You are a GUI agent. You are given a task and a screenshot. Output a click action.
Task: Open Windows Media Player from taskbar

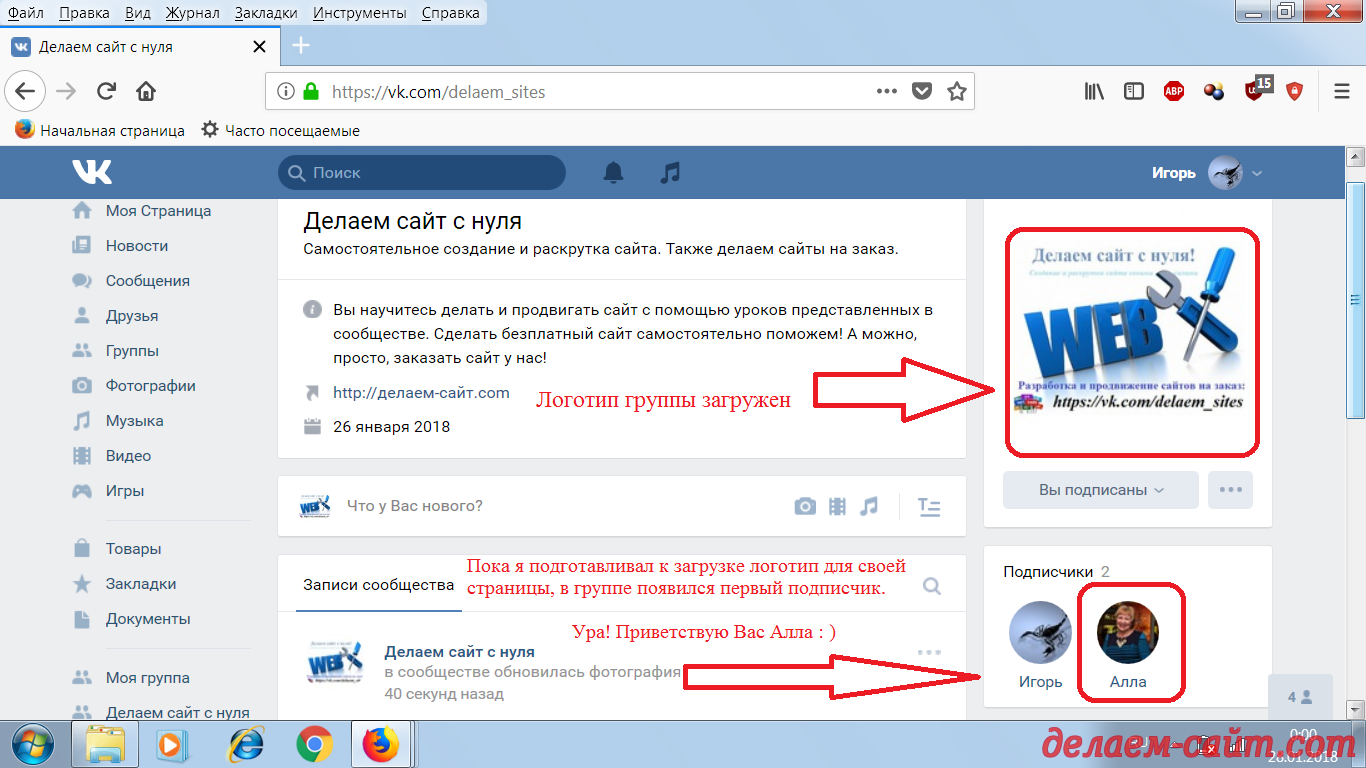pyautogui.click(x=174, y=745)
